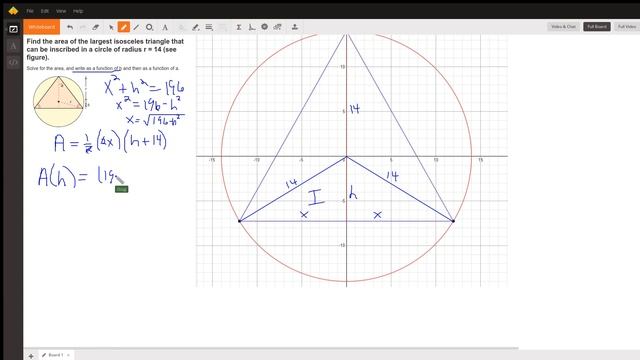Open the Edit menu

(x=45, y=11)
